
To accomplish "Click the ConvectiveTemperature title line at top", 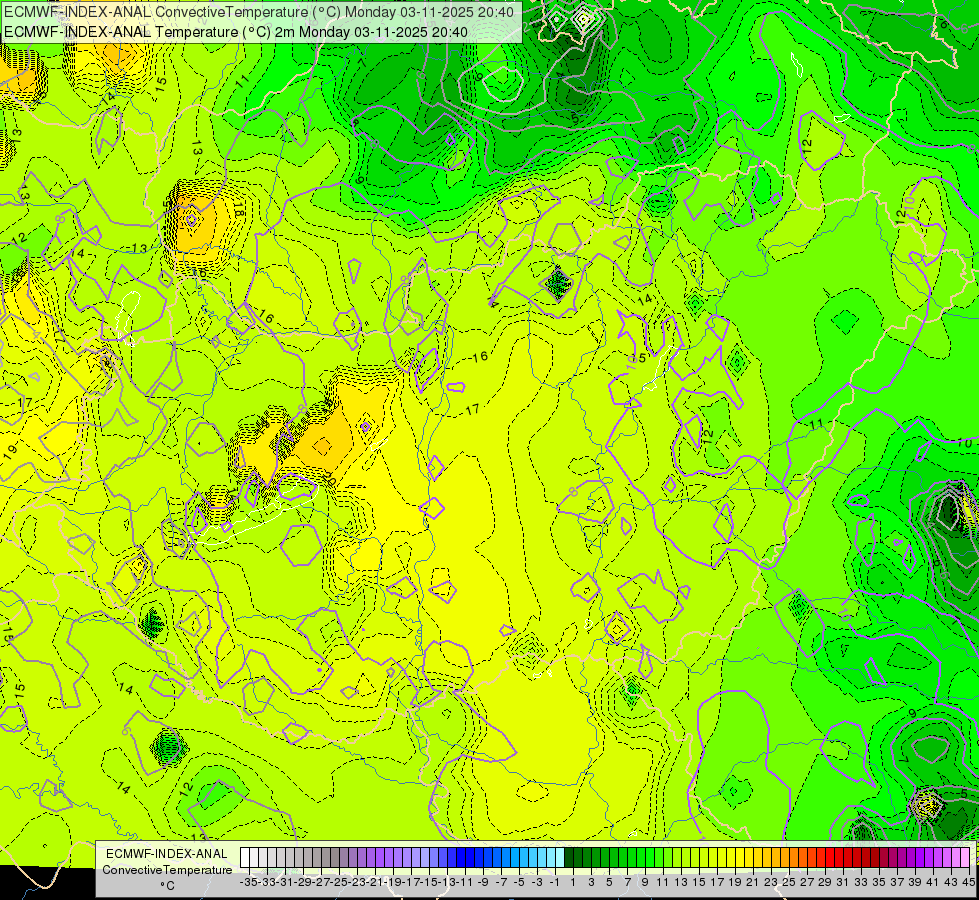I will click(259, 12).
